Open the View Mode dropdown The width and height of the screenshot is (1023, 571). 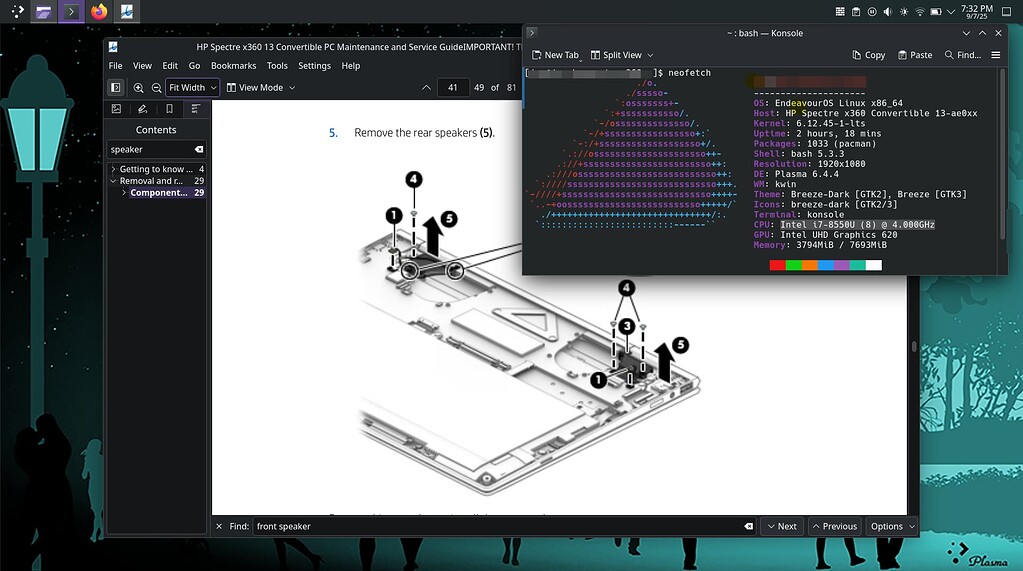pyautogui.click(x=261, y=87)
